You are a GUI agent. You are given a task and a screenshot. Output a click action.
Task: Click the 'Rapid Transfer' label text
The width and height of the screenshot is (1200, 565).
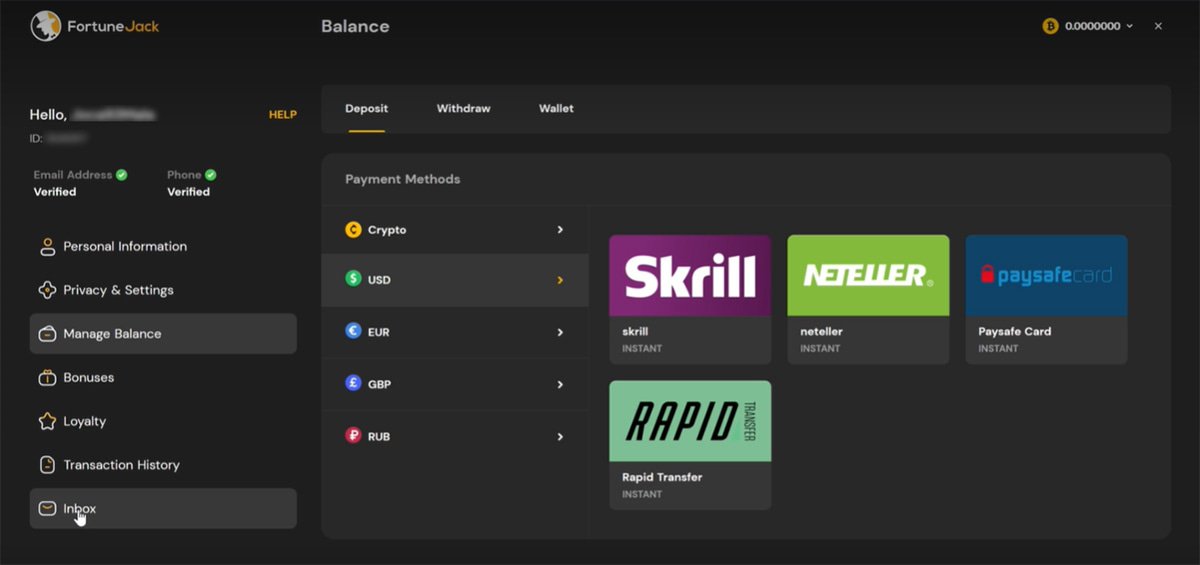[x=662, y=477]
